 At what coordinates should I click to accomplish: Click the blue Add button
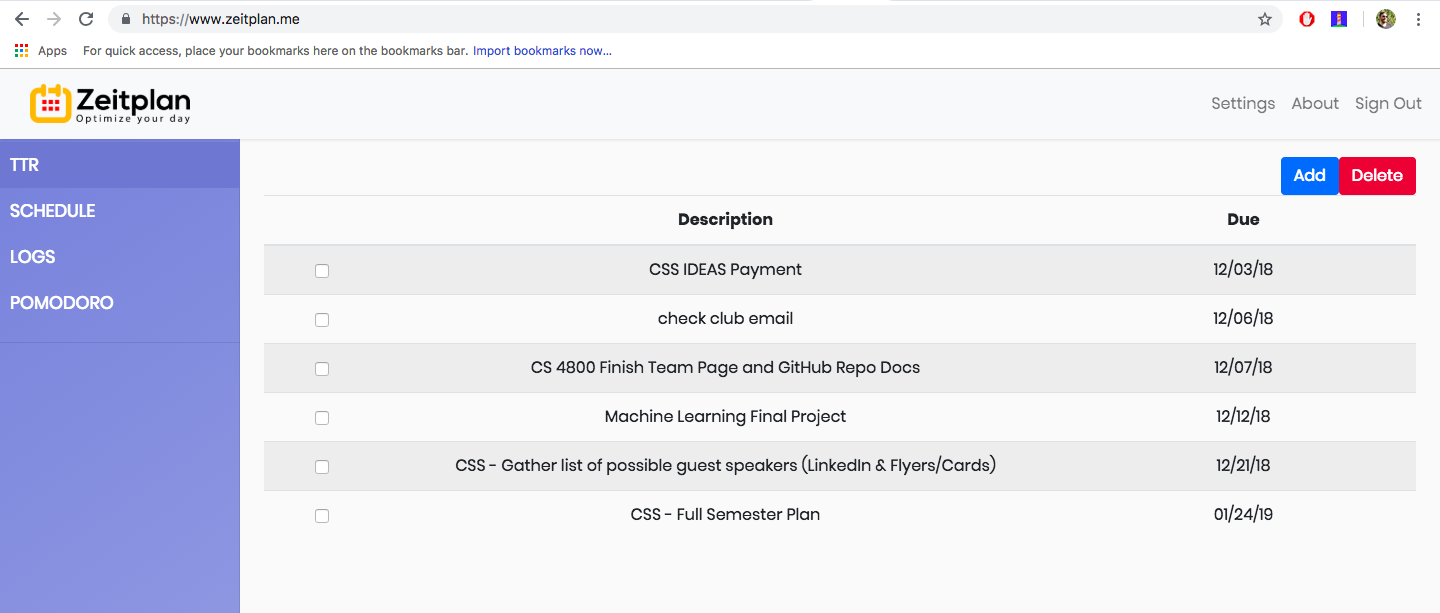tap(1309, 176)
